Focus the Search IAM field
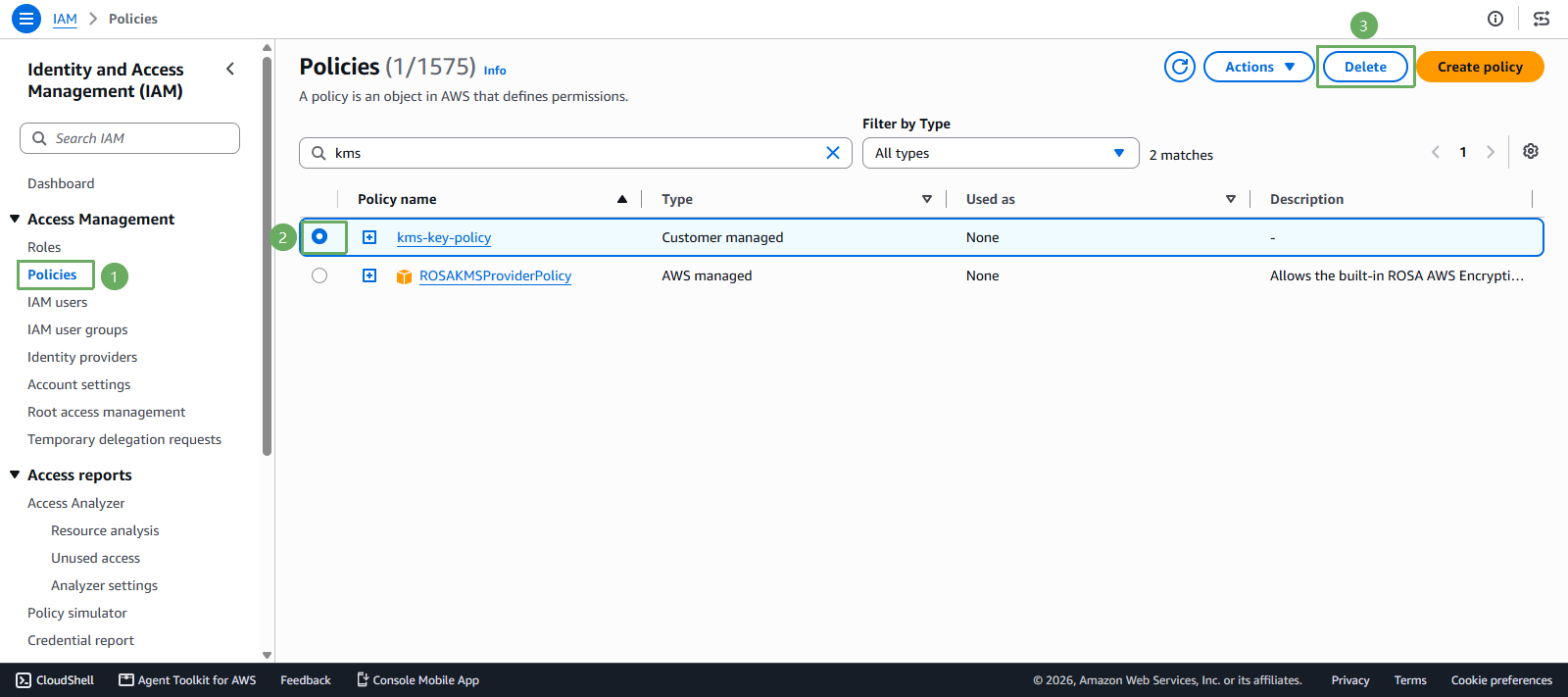The height and width of the screenshot is (697, 1568). (x=129, y=138)
